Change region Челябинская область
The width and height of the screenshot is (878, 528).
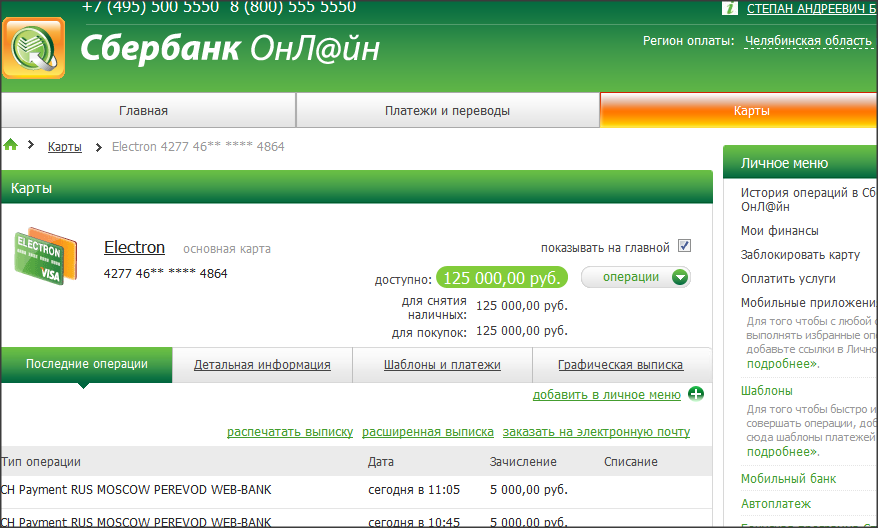point(808,41)
